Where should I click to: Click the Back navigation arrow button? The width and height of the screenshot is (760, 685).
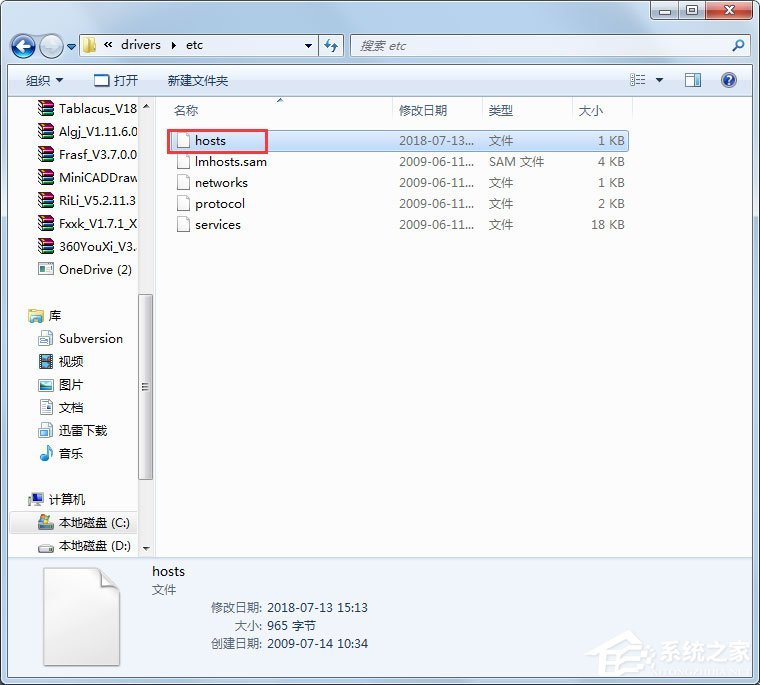pos(24,46)
